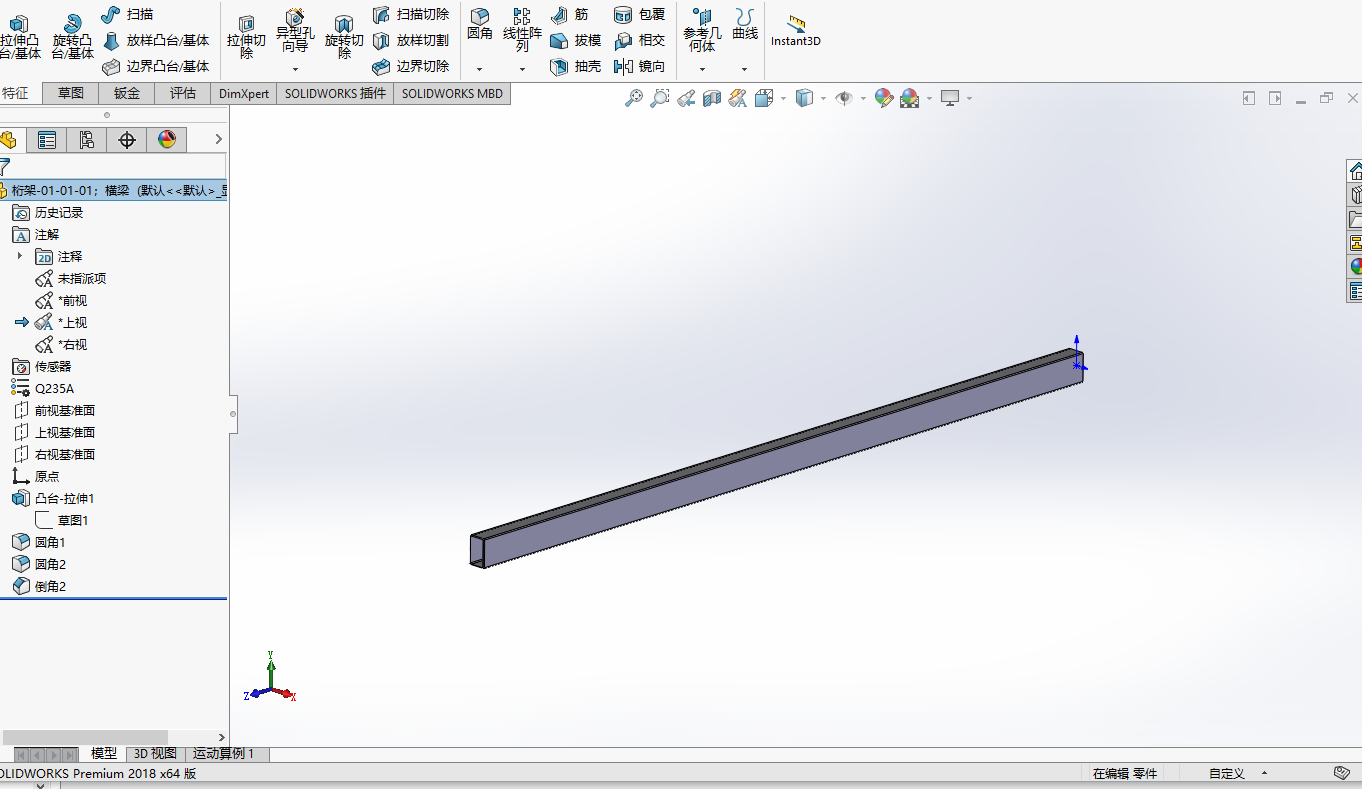Activate 边界凸台/基体 boundary boss tool
The width and height of the screenshot is (1362, 789).
point(156,66)
